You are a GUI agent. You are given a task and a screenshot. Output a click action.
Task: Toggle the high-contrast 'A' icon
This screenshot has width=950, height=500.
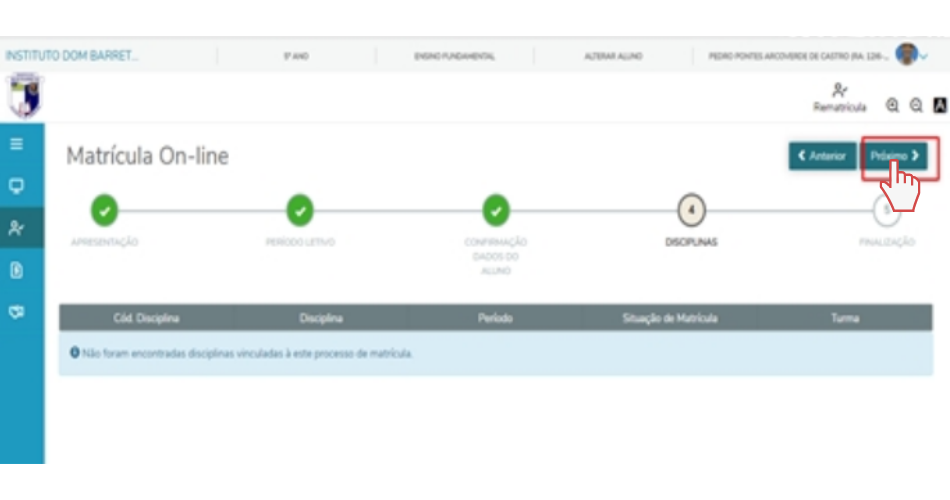point(939,105)
